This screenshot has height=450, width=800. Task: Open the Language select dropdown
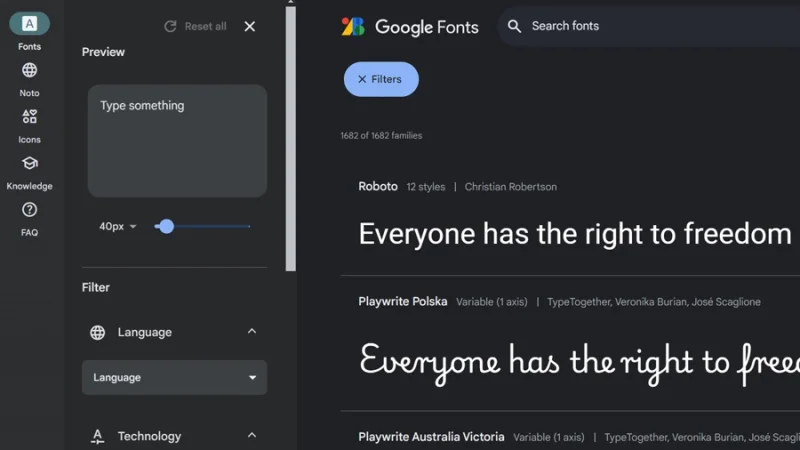click(x=174, y=378)
